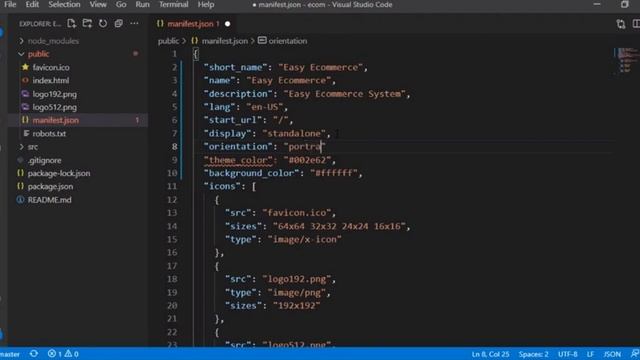Click the Open Changes compare icon
Viewport: 640px width, 360px height.
coord(621,24)
